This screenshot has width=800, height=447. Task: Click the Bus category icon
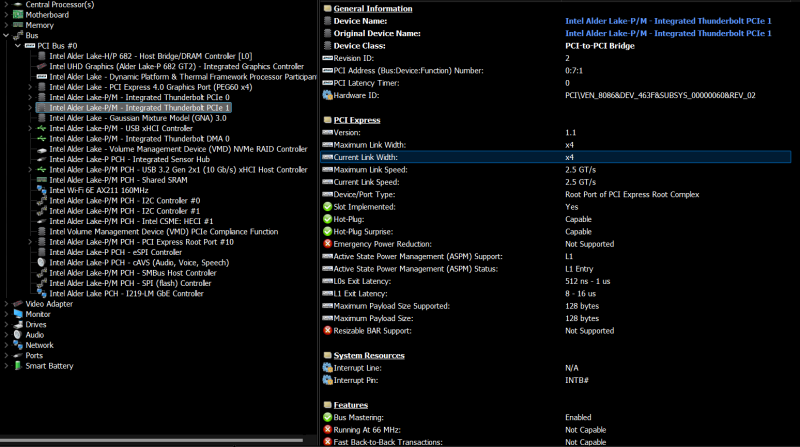click(18, 35)
